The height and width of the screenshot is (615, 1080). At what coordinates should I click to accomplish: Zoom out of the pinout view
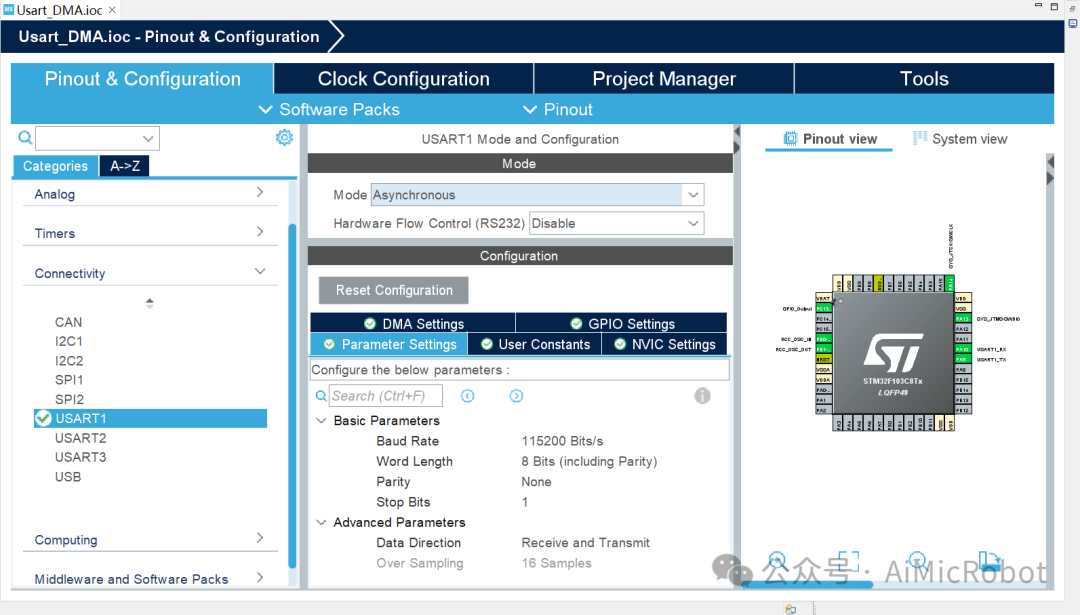point(917,561)
